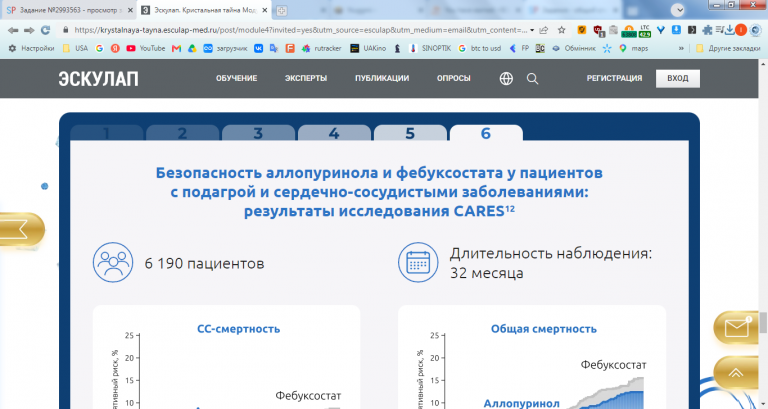Open the SINOPTIK bookmark
Screen dimensions: 768x409
[431, 48]
